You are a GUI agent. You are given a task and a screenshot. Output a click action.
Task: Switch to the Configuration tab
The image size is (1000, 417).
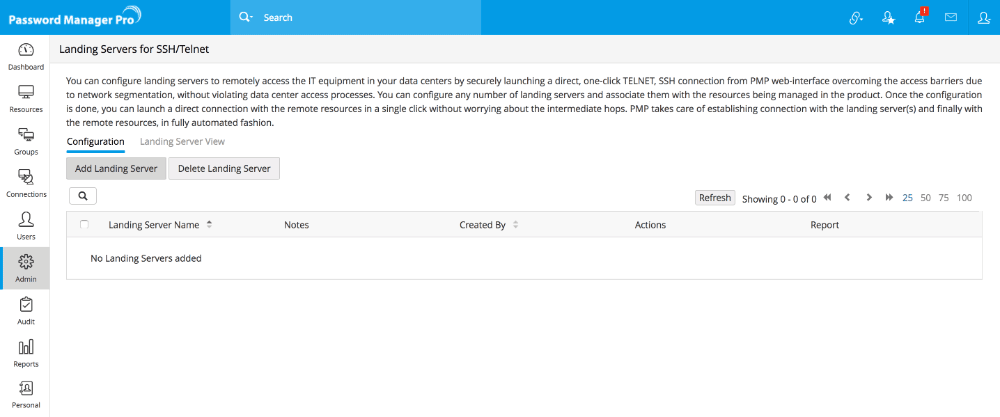[x=96, y=142]
